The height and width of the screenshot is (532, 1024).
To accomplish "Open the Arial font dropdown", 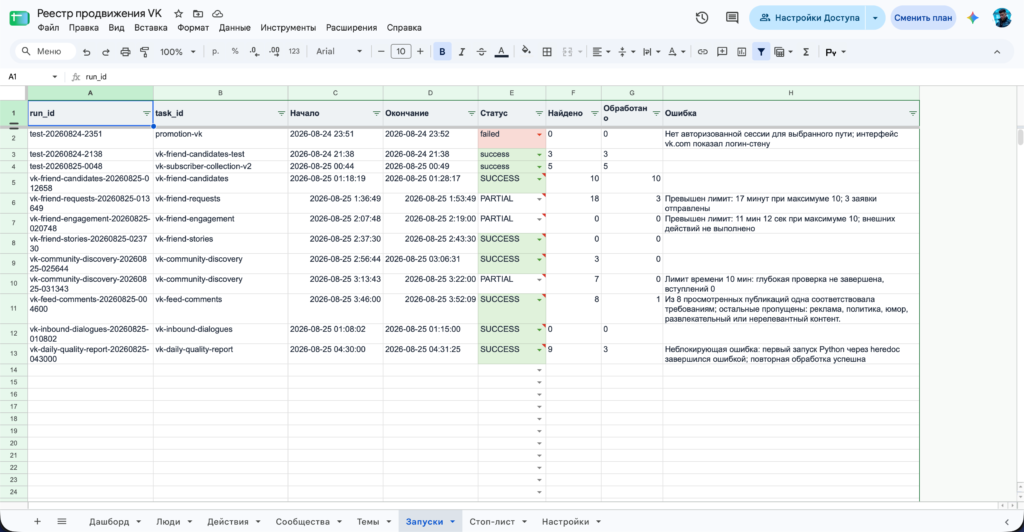I will [339, 52].
